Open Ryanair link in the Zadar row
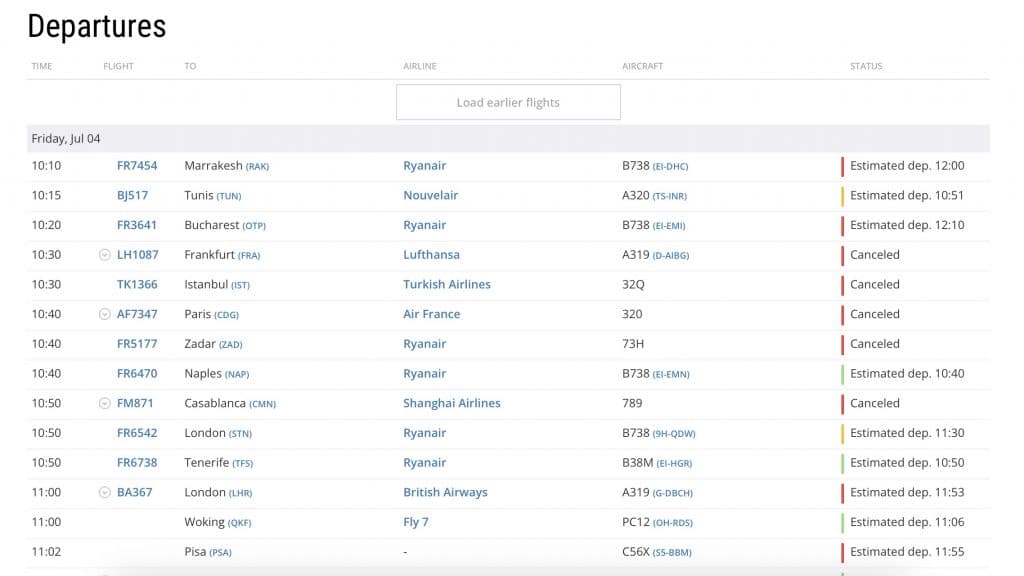The width and height of the screenshot is (1024, 576). point(424,344)
